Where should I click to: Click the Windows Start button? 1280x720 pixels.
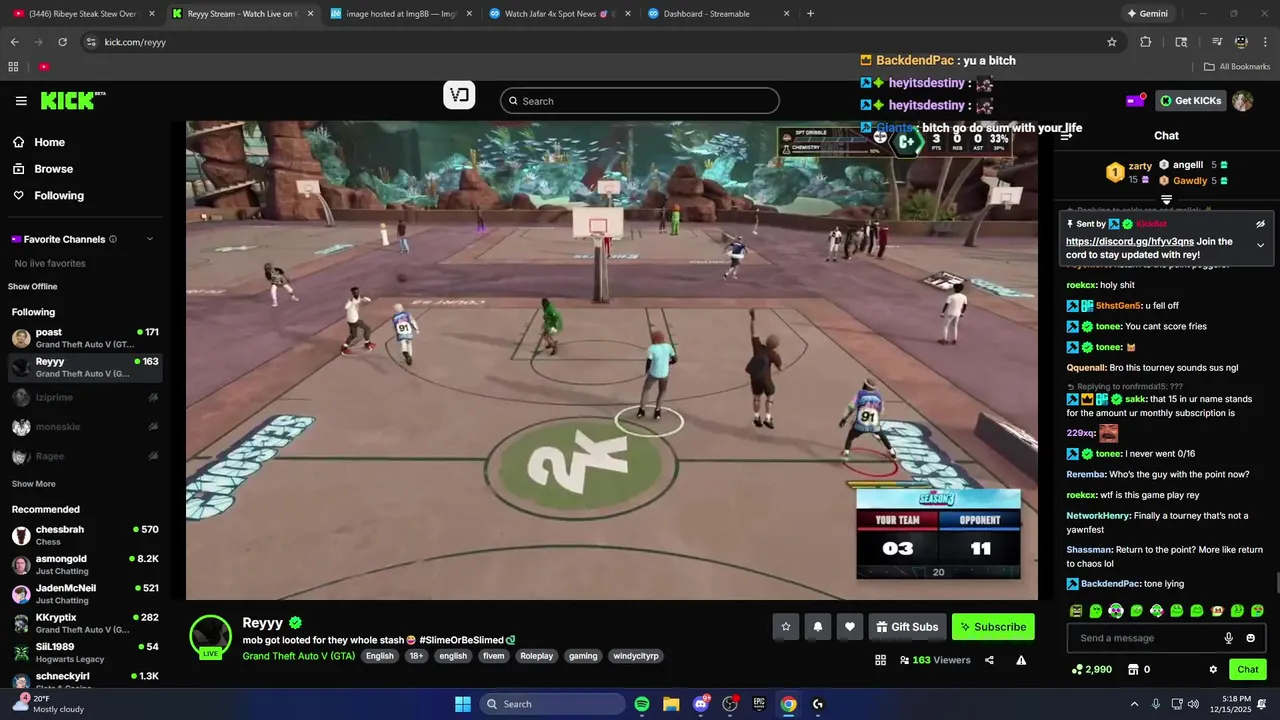point(463,704)
